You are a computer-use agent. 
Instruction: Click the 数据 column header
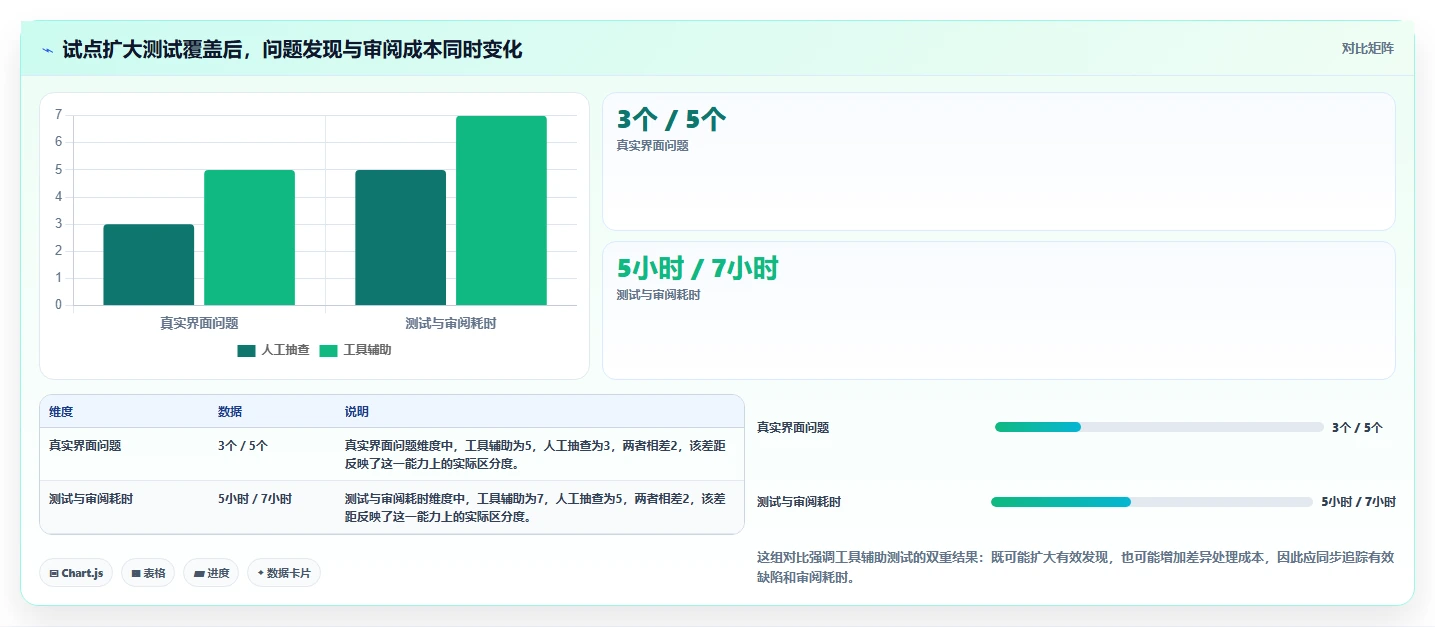click(x=230, y=412)
